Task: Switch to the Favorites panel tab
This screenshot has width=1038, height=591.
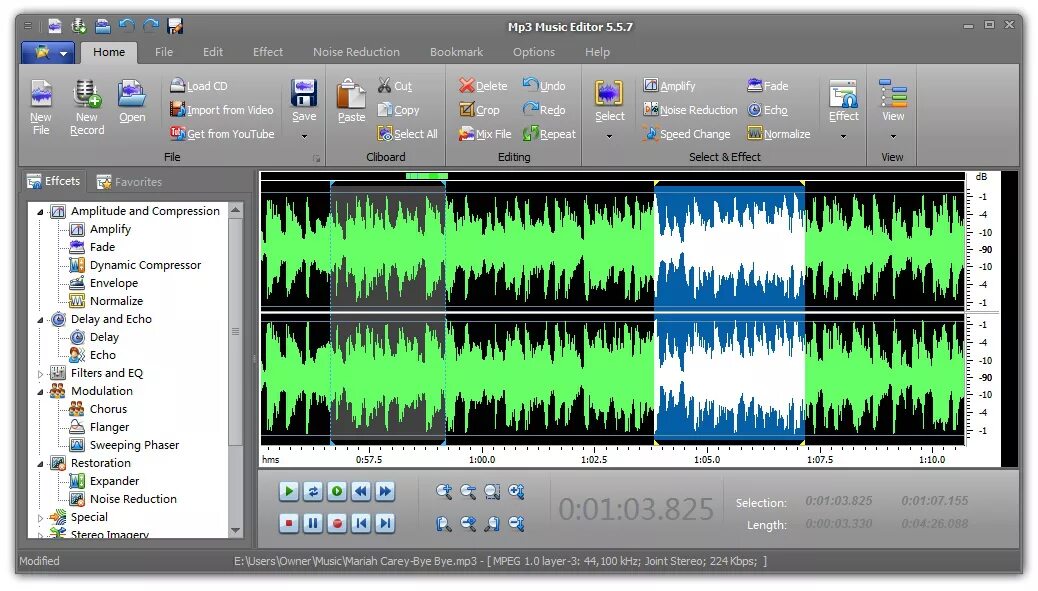Action: click(129, 182)
